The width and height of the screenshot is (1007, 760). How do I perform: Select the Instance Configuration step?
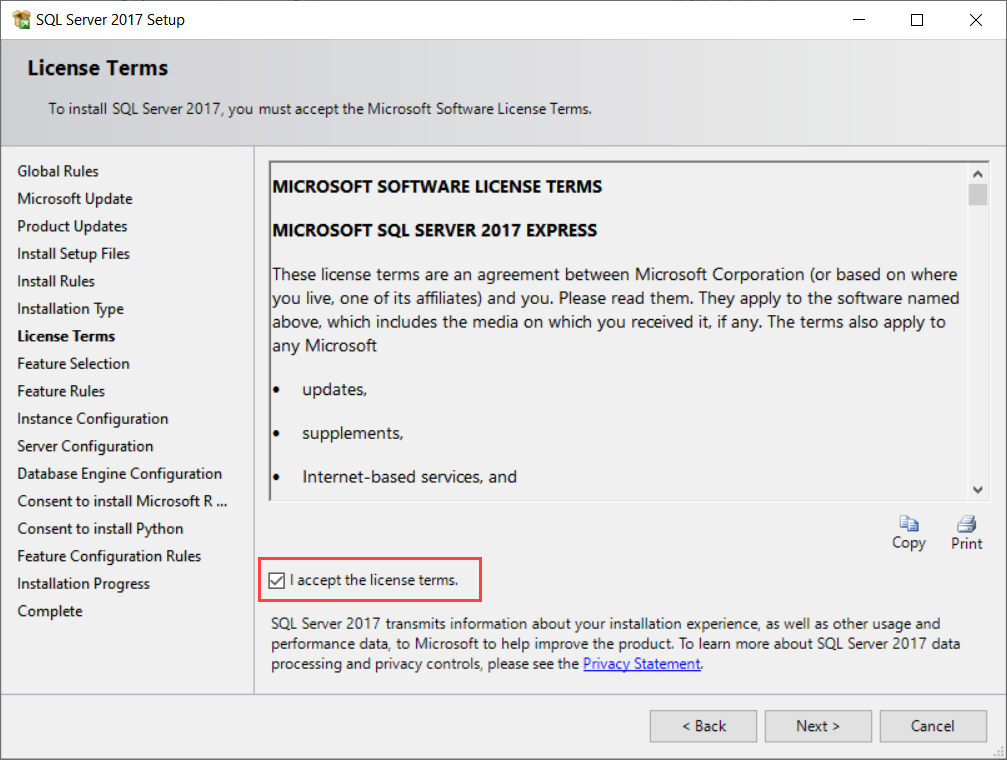[x=92, y=419]
